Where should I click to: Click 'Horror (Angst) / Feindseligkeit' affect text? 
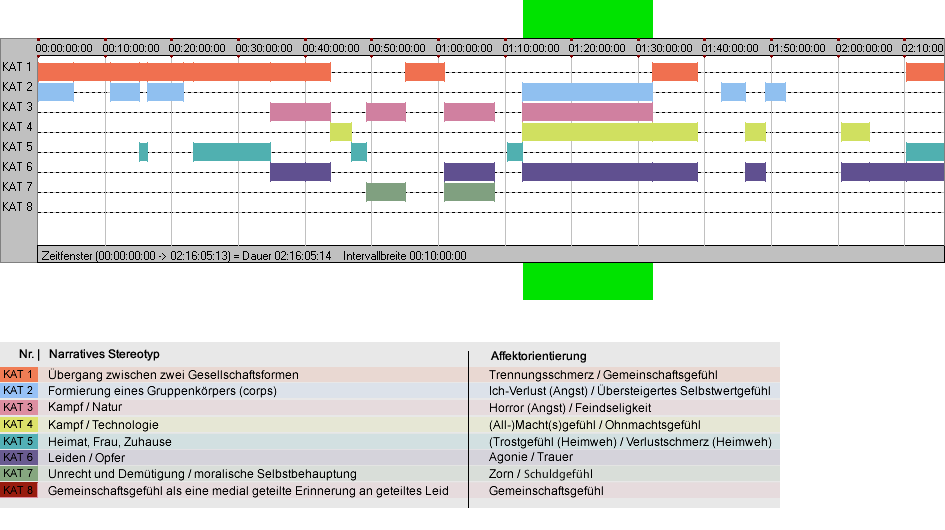570,408
